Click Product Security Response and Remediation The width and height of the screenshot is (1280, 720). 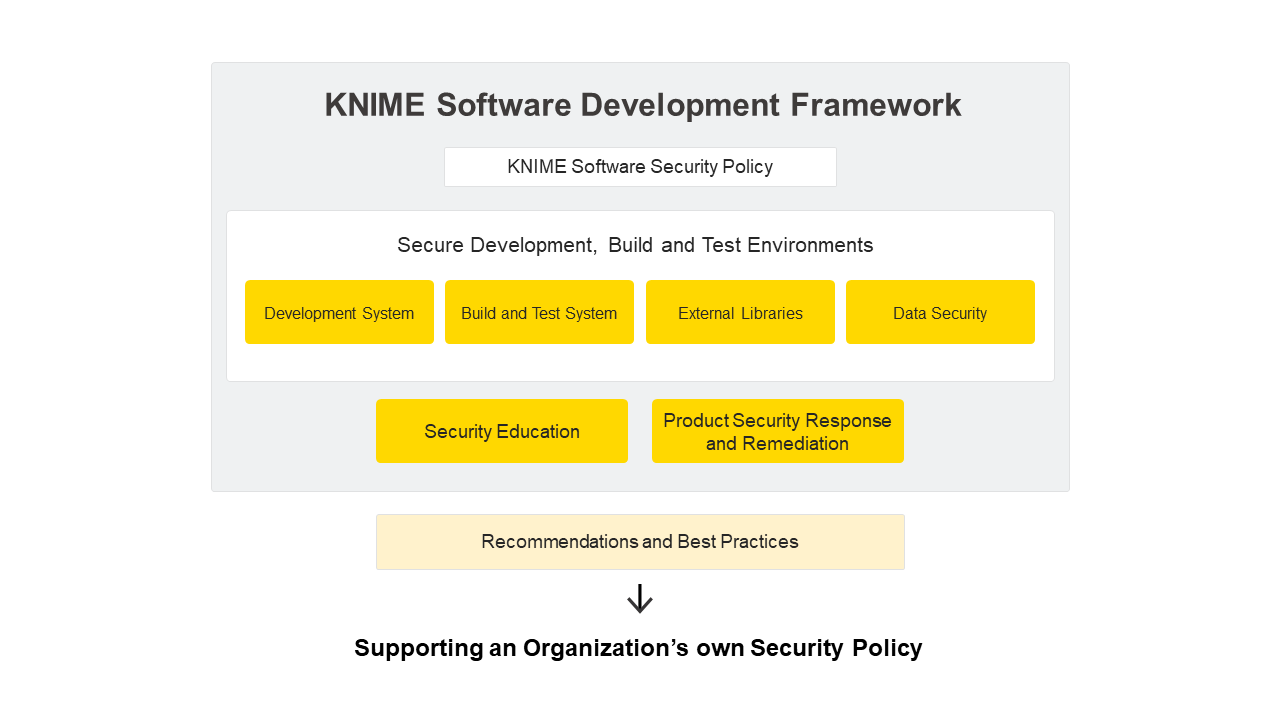tap(778, 431)
